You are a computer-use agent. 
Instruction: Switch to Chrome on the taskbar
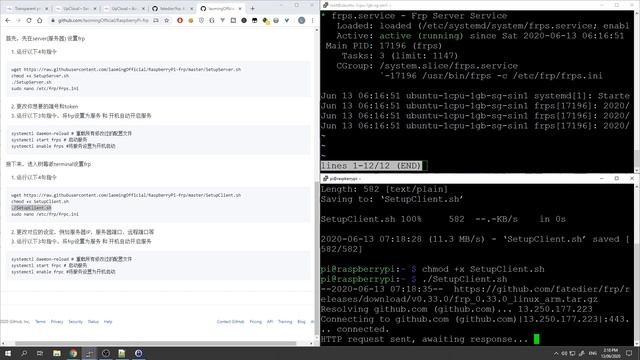pos(73,353)
